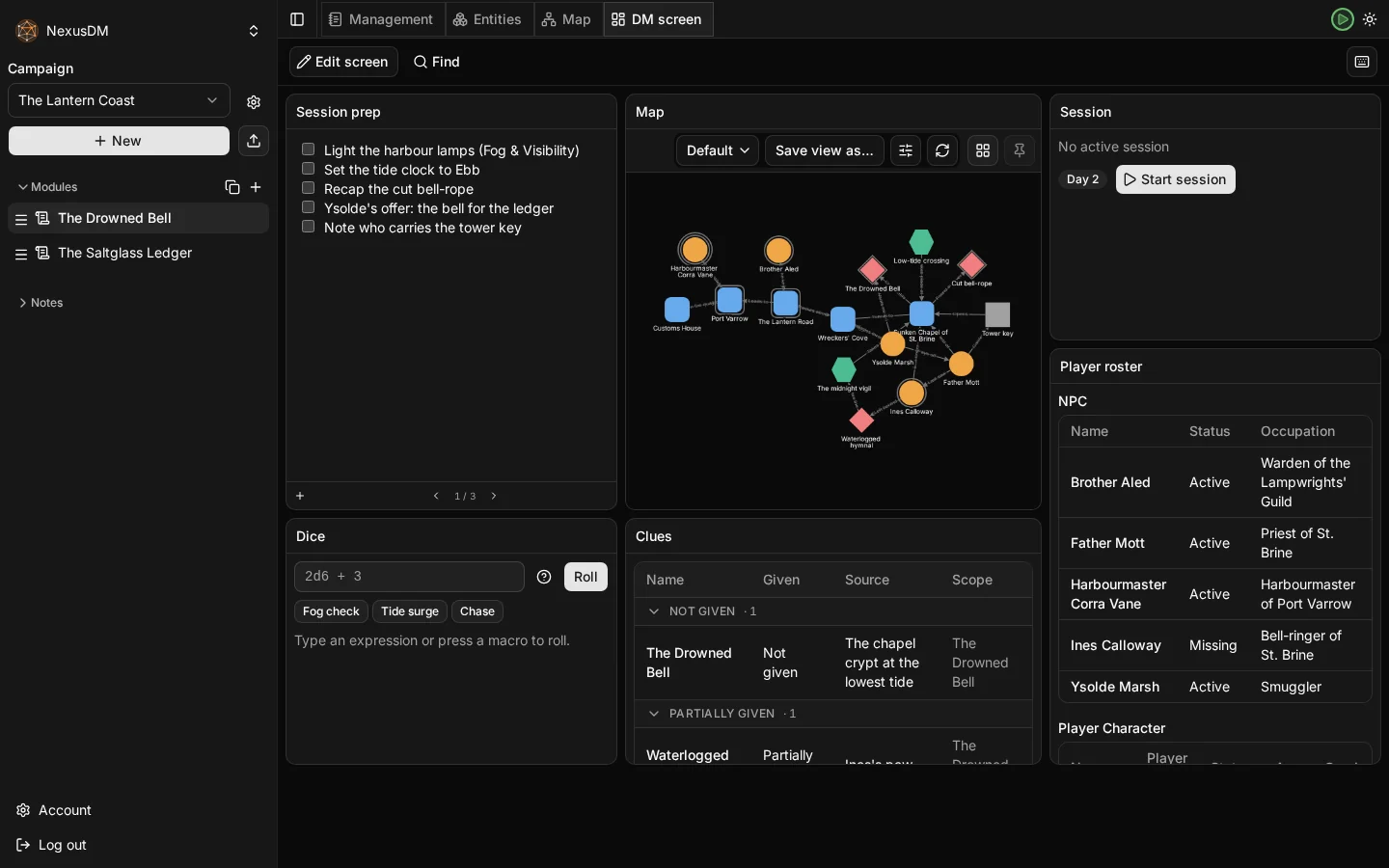1389x868 pixels.
Task: Select the DM screen tab
Action: [658, 19]
